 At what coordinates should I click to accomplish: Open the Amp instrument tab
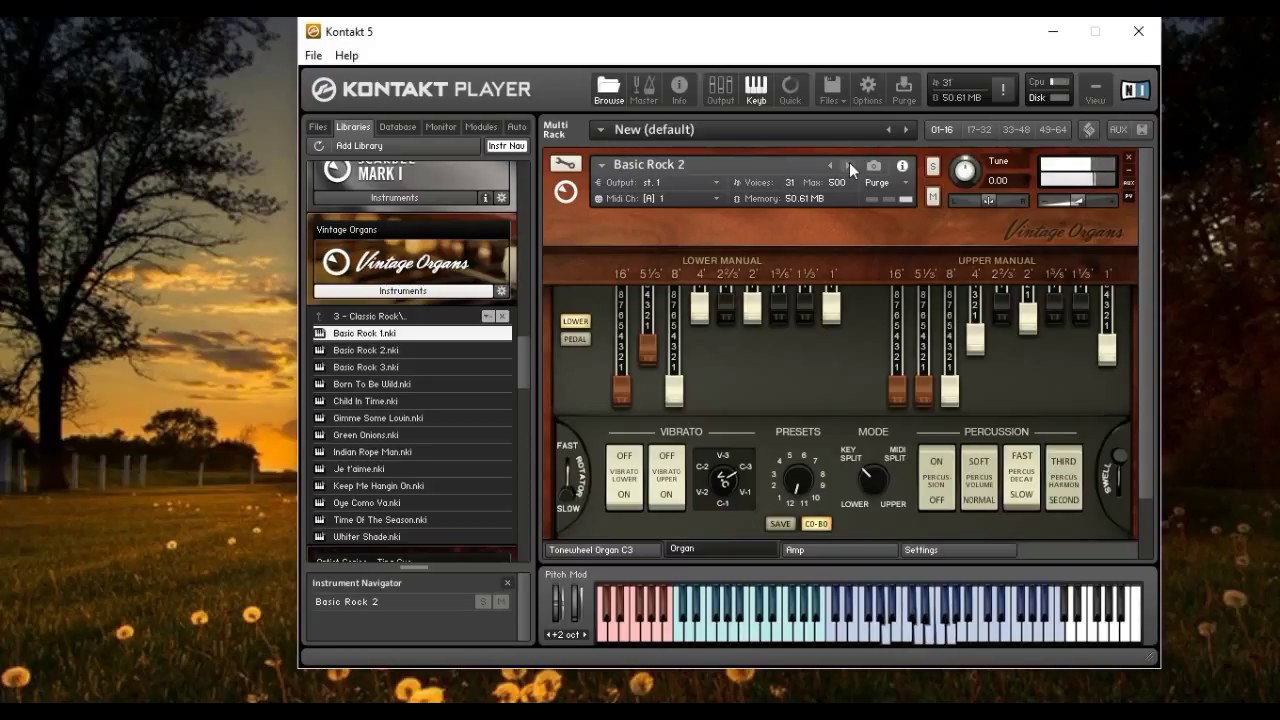click(x=838, y=550)
